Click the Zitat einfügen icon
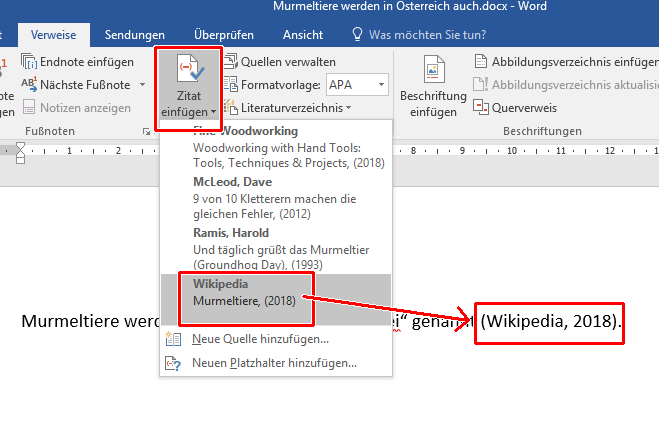The width and height of the screenshot is (659, 428). pos(189,69)
